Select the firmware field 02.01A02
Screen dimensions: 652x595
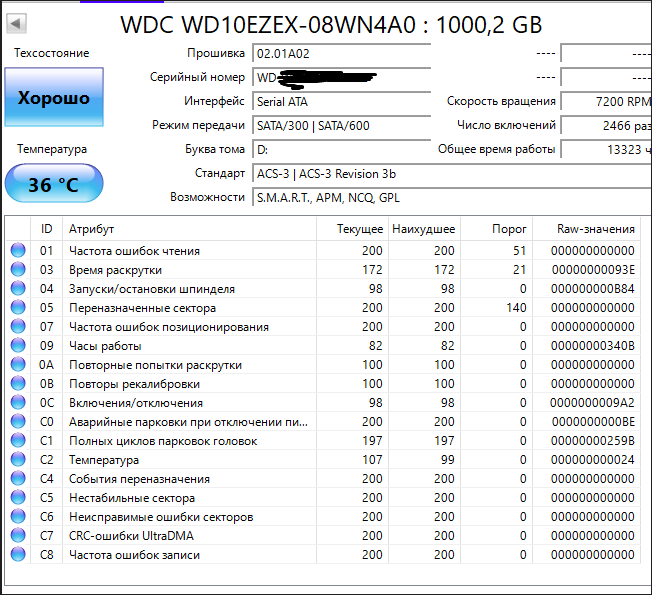click(x=341, y=54)
